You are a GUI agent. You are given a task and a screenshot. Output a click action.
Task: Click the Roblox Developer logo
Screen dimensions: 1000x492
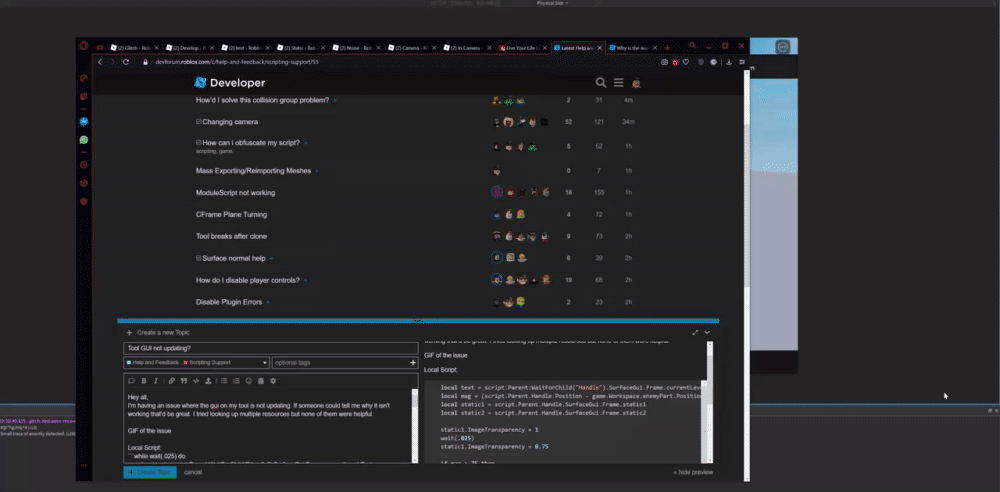click(x=230, y=82)
